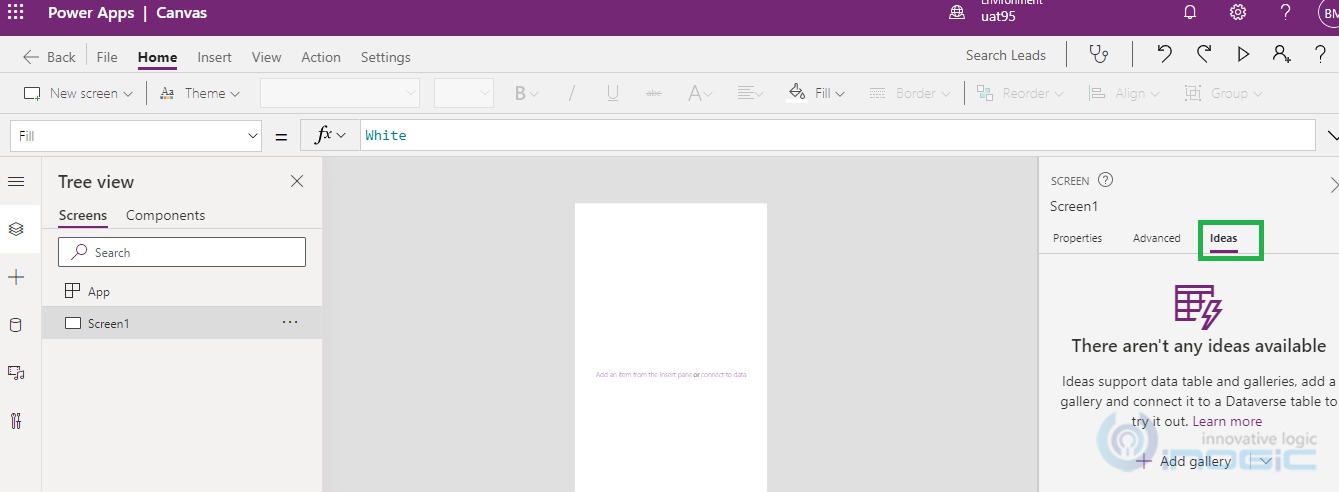1339x492 pixels.
Task: Run the App checker stethoscope
Action: [x=1099, y=55]
